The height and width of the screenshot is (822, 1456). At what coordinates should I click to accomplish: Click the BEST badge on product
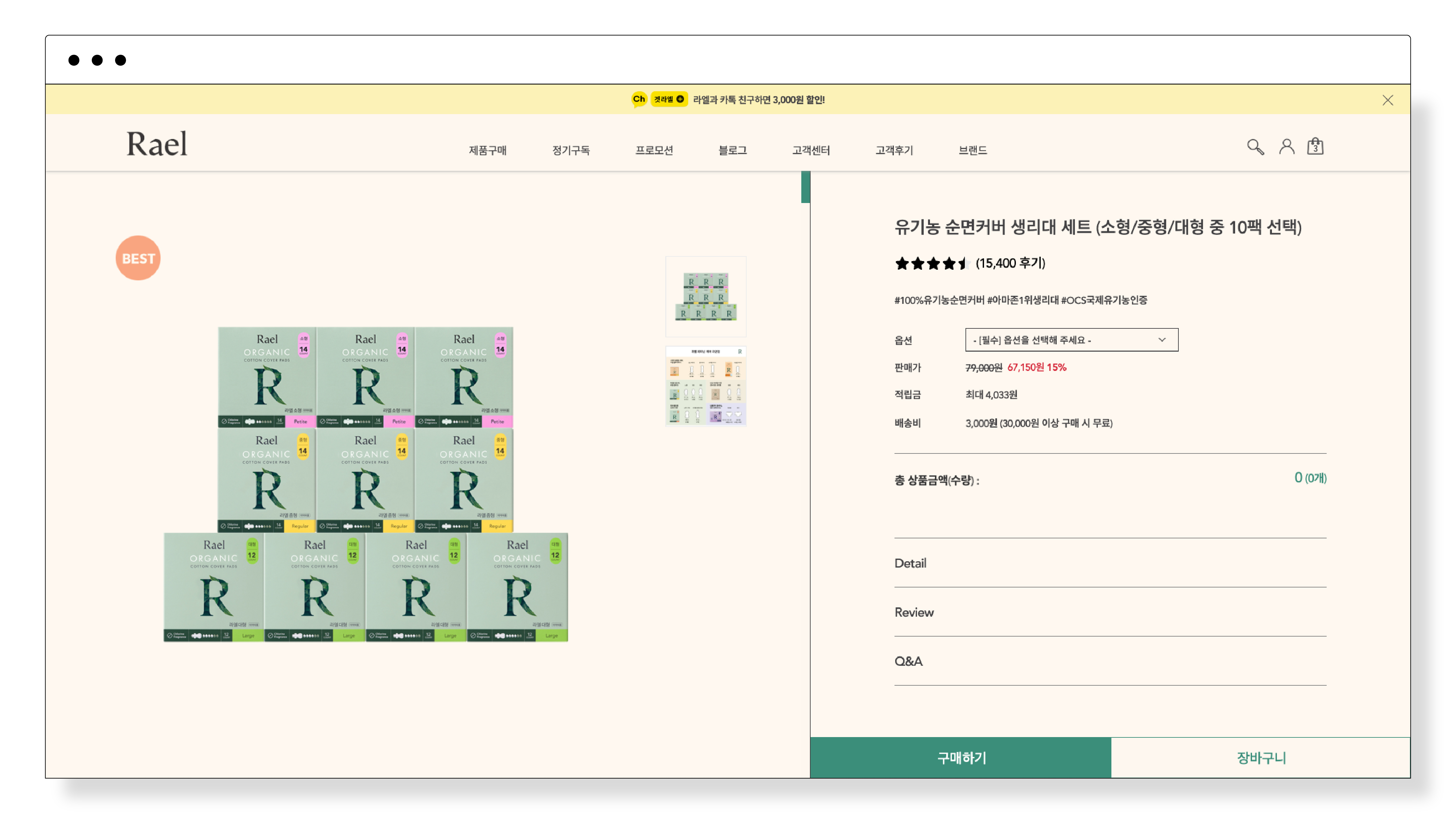click(x=138, y=258)
